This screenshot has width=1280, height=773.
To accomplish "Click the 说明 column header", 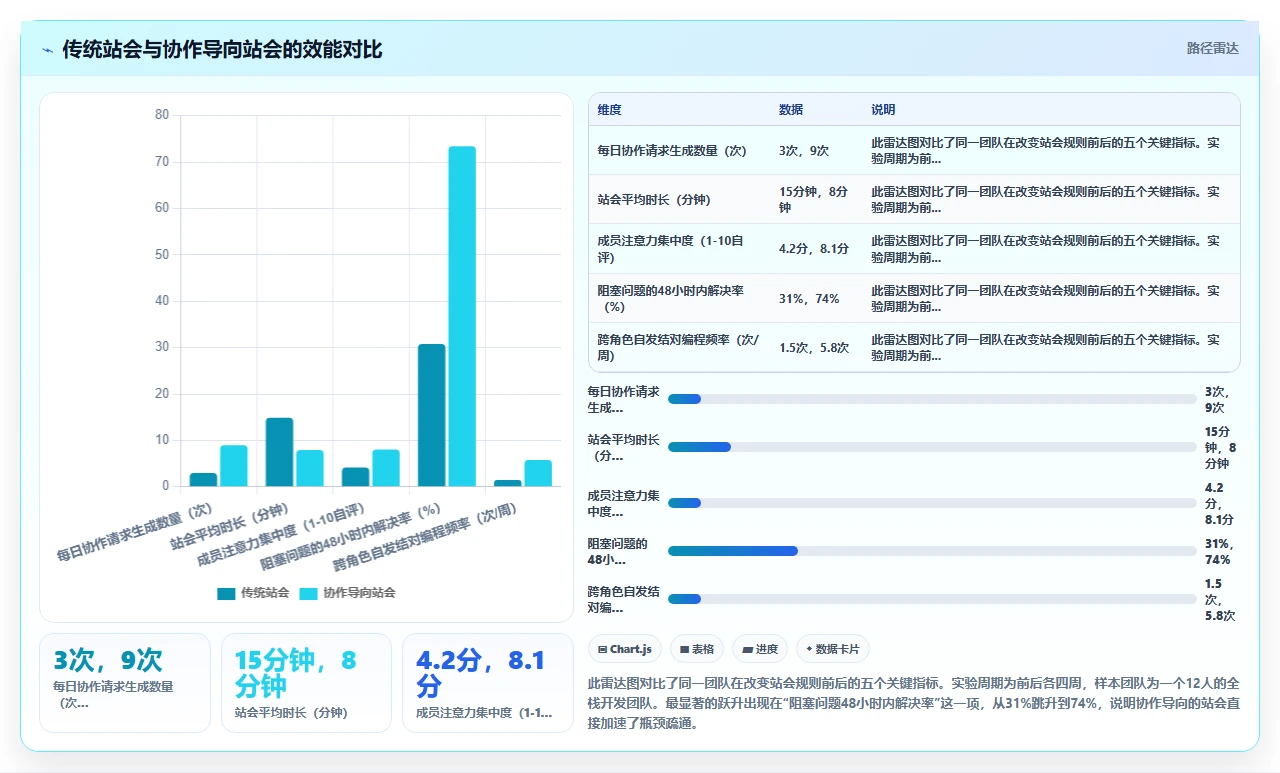I will [x=883, y=110].
